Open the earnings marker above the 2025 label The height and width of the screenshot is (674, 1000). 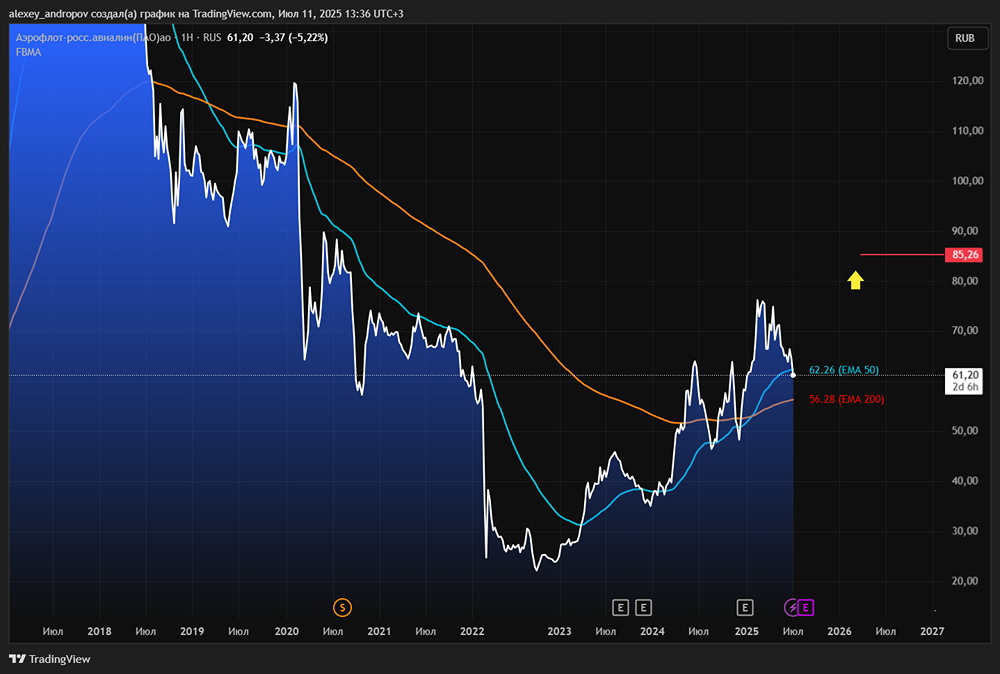[x=745, y=608]
